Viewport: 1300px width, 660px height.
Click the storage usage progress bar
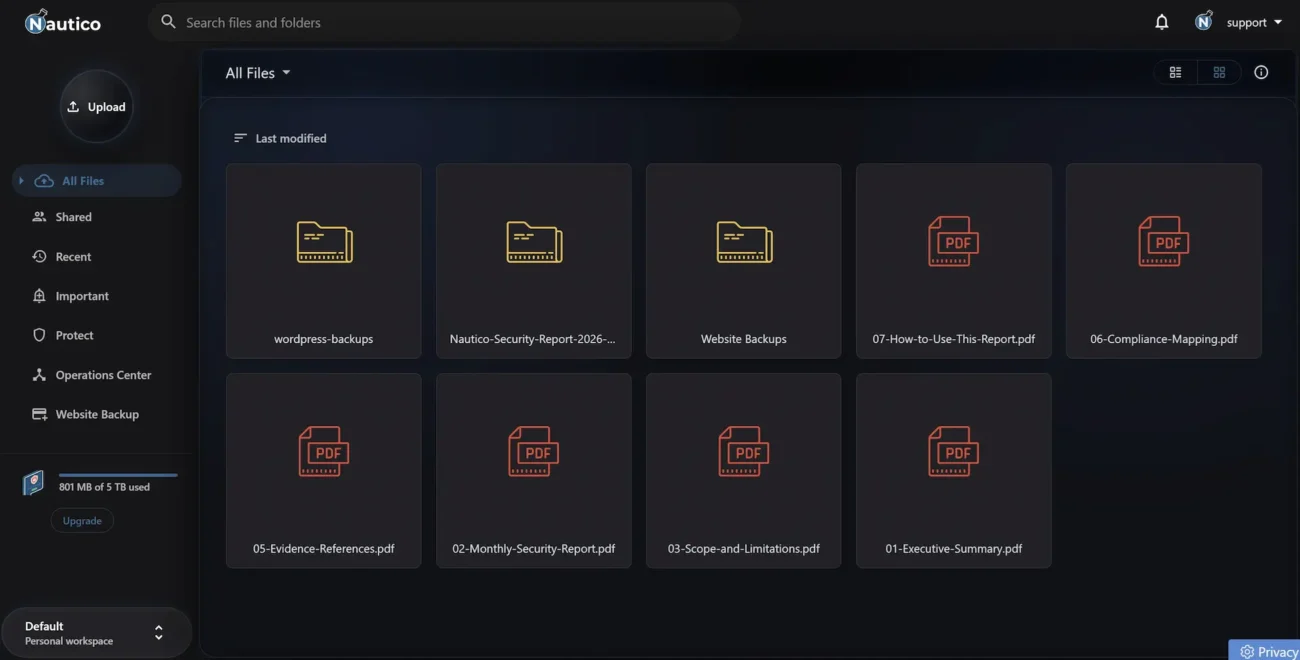[117, 474]
